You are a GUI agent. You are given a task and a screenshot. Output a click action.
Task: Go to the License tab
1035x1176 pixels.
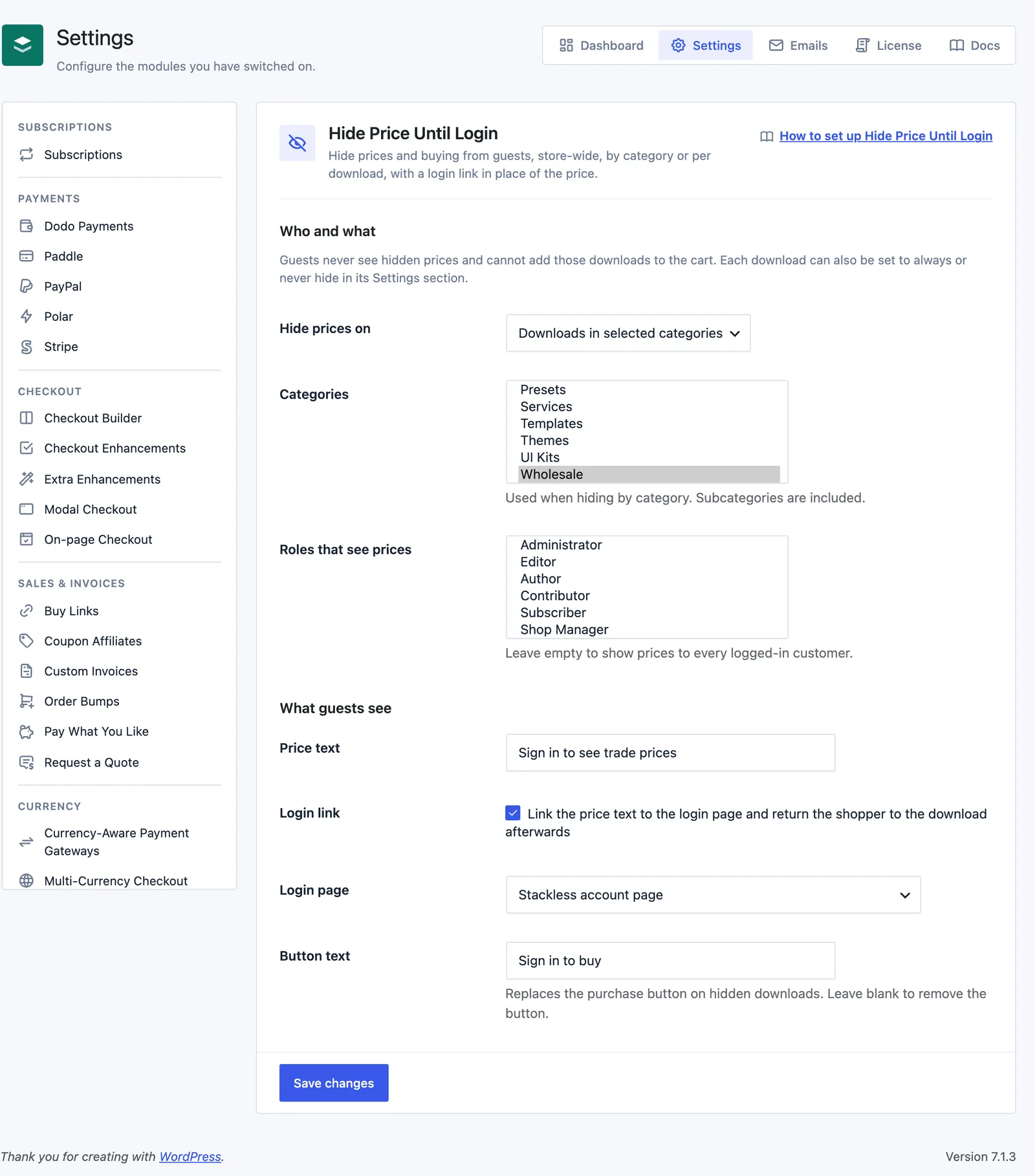click(x=888, y=45)
